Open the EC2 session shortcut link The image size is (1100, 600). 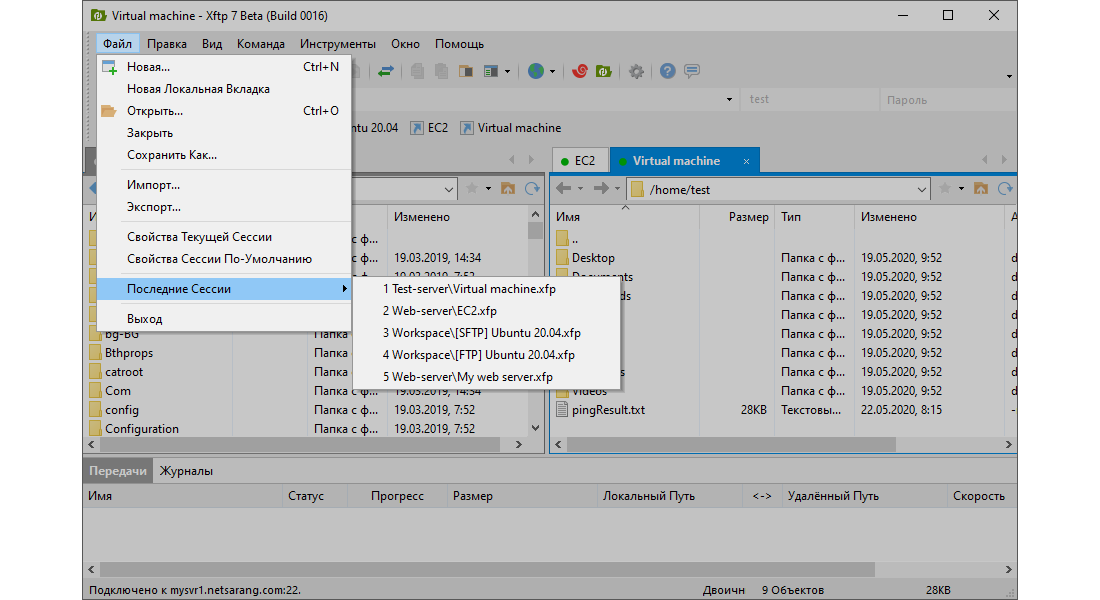click(x=429, y=128)
